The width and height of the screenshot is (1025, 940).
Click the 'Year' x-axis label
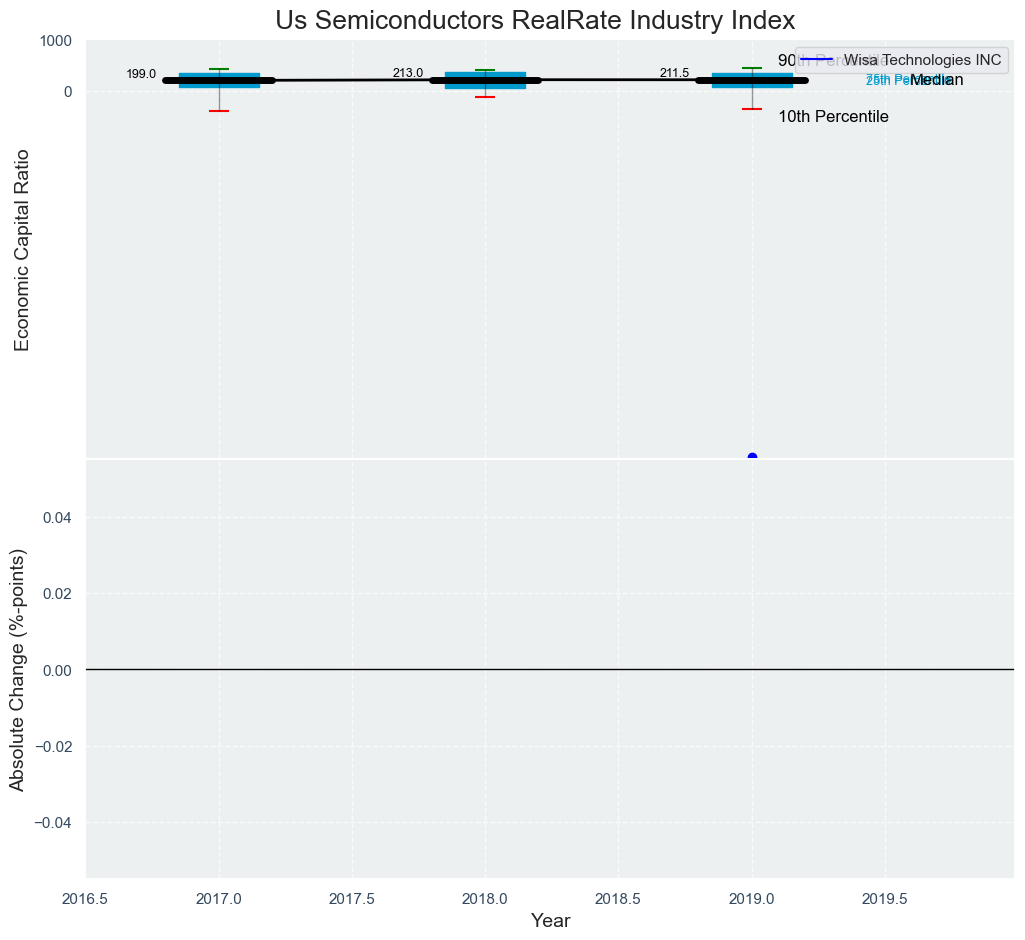(550, 921)
